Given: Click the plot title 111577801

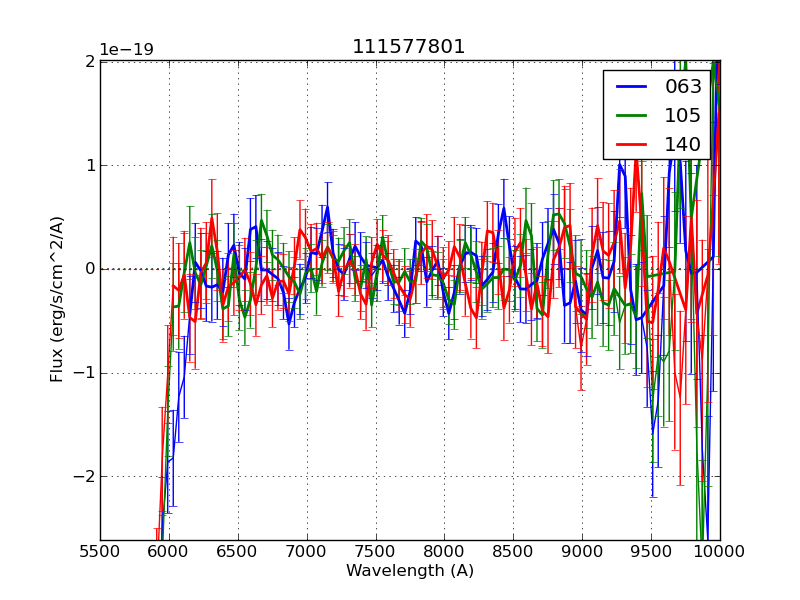Looking at the screenshot, I should coord(409,47).
